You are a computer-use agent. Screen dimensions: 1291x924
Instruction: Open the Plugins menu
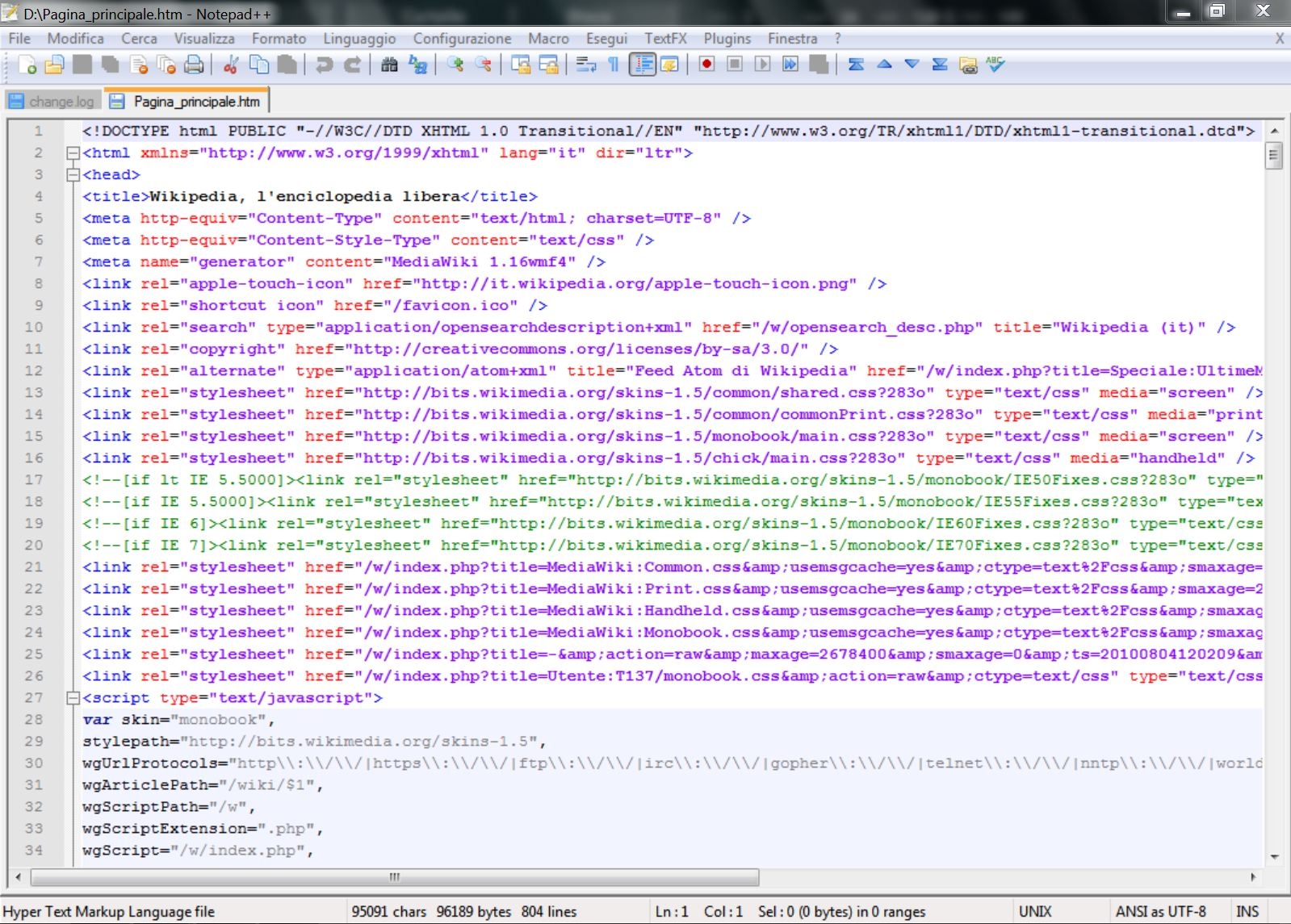[727, 39]
